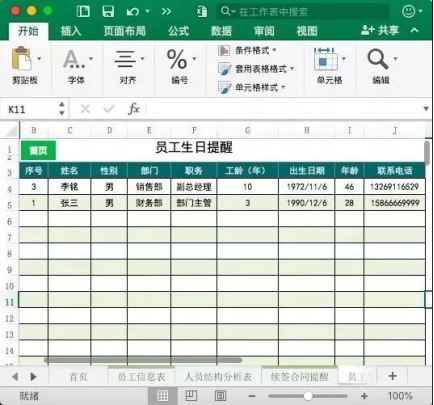The height and width of the screenshot is (405, 434).
Task: Expand the formula bar chevron
Action: tap(426, 109)
